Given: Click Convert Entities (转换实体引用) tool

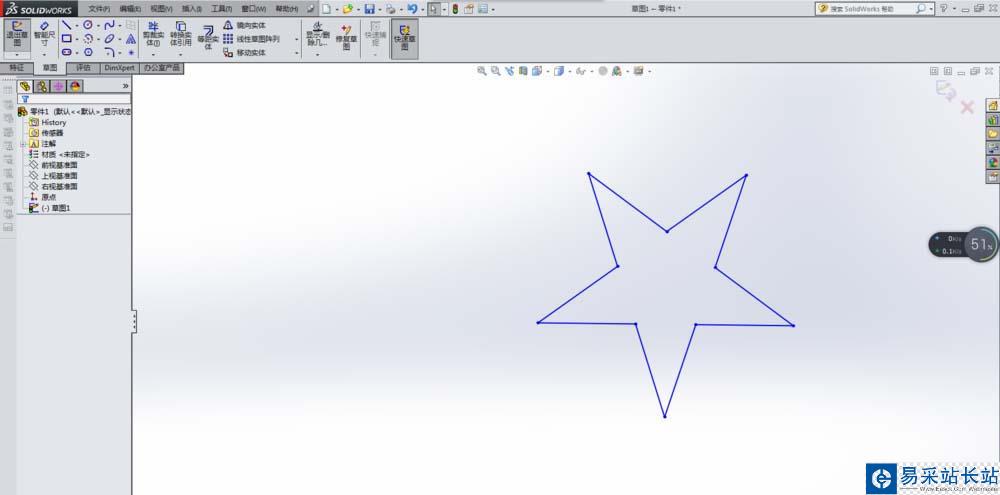Looking at the screenshot, I should [181, 34].
